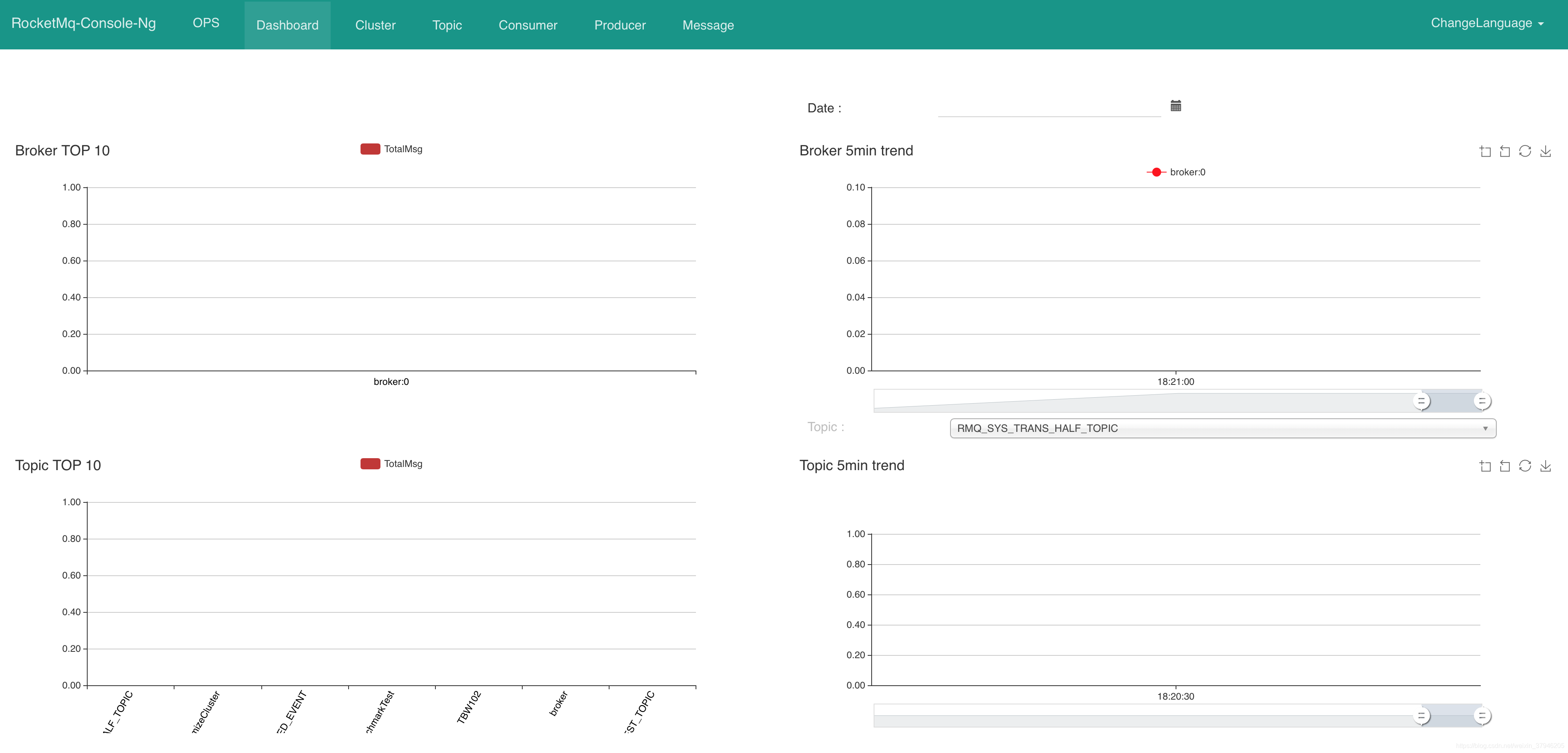Switch to the Cluster tab
This screenshot has width=1568, height=753.
[375, 25]
